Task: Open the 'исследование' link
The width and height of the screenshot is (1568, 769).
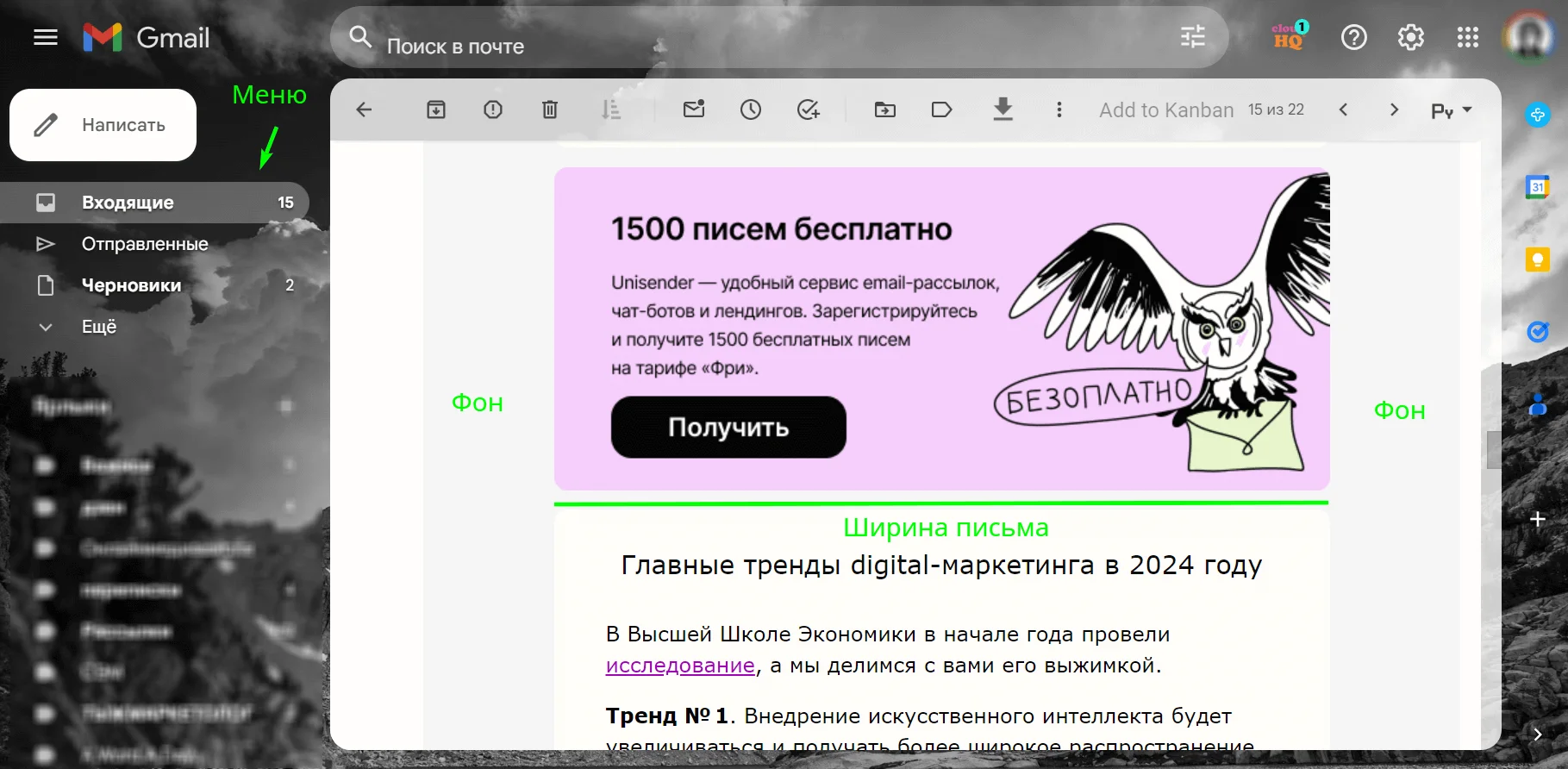Action: point(680,666)
